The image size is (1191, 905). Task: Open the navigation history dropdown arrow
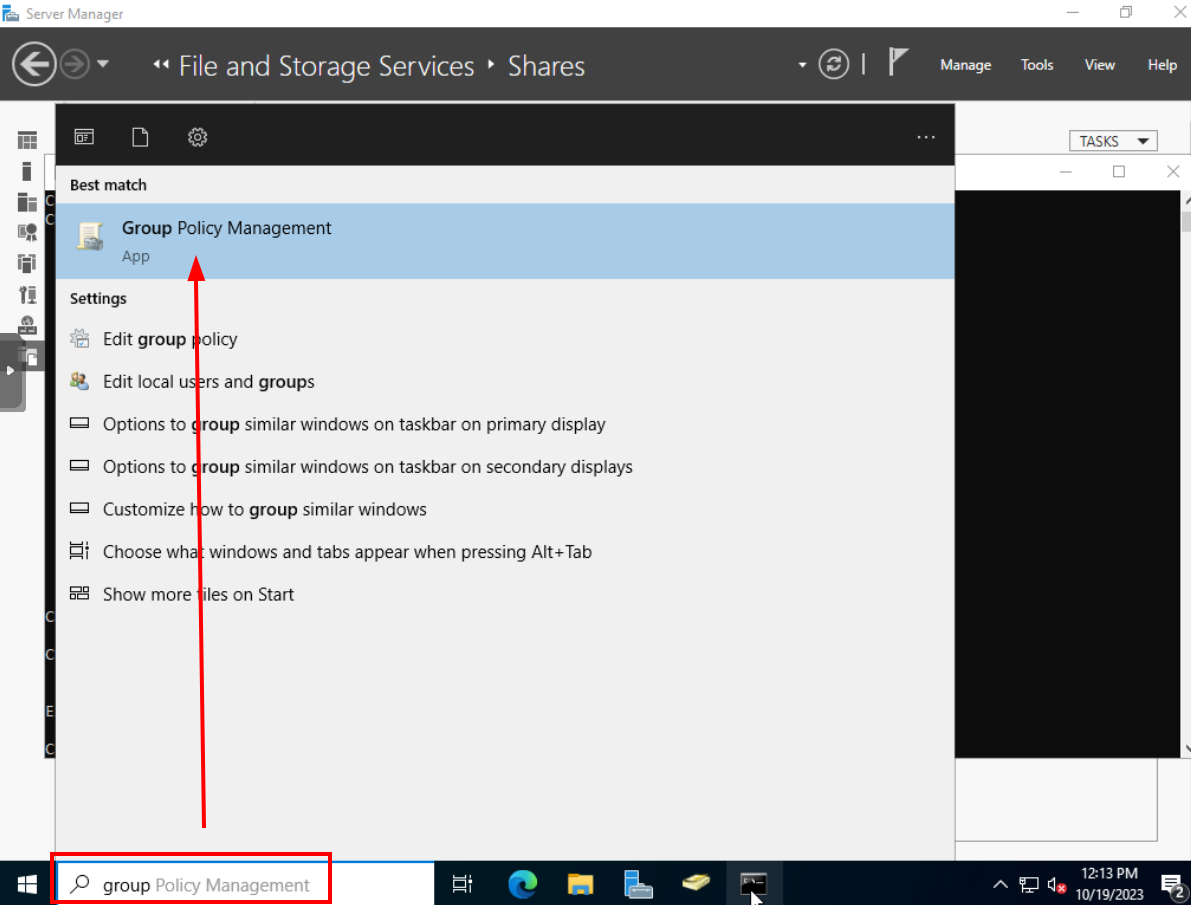(103, 65)
